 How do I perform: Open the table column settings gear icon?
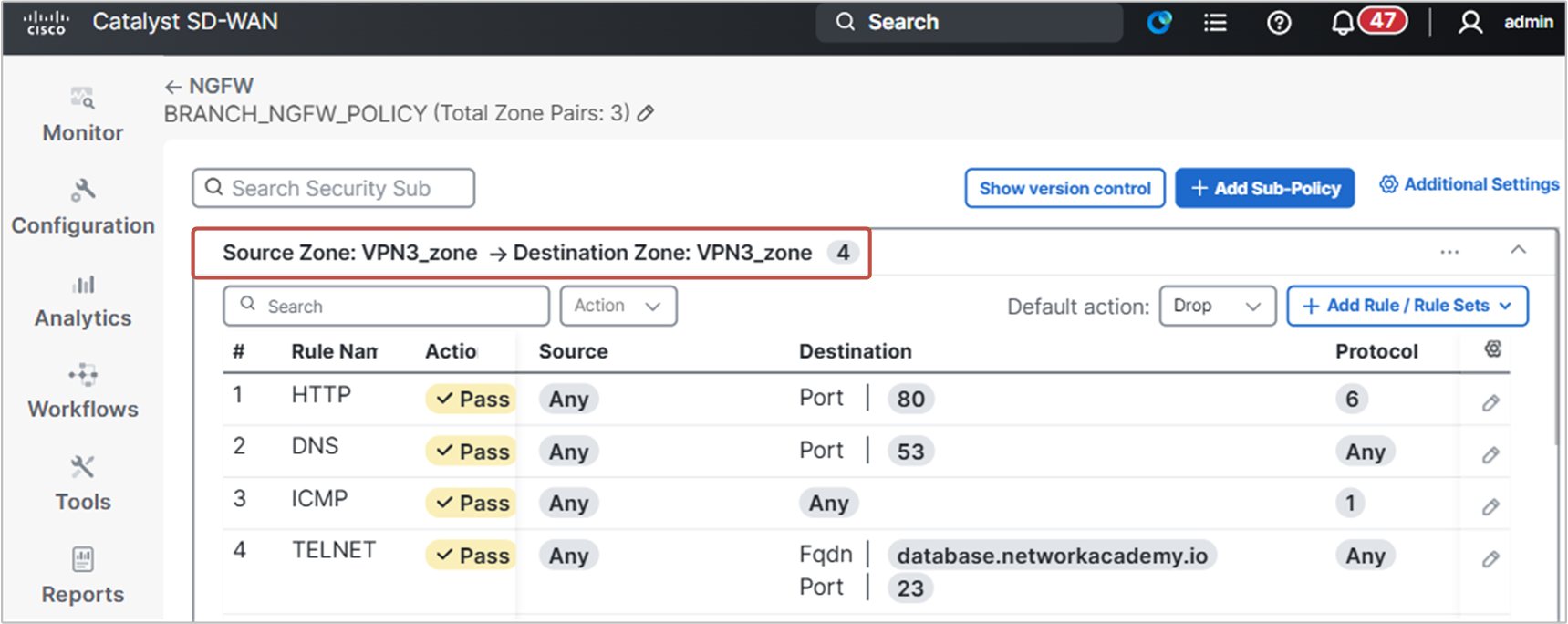[1493, 349]
